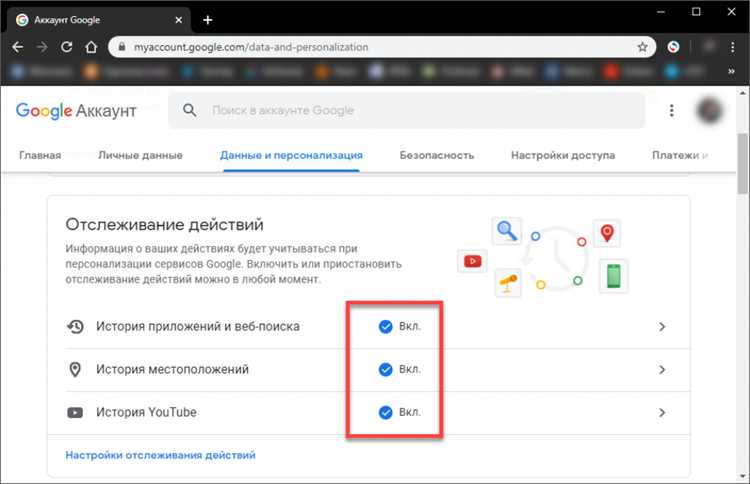Open a new browser tab
The image size is (750, 484).
pos(208,20)
